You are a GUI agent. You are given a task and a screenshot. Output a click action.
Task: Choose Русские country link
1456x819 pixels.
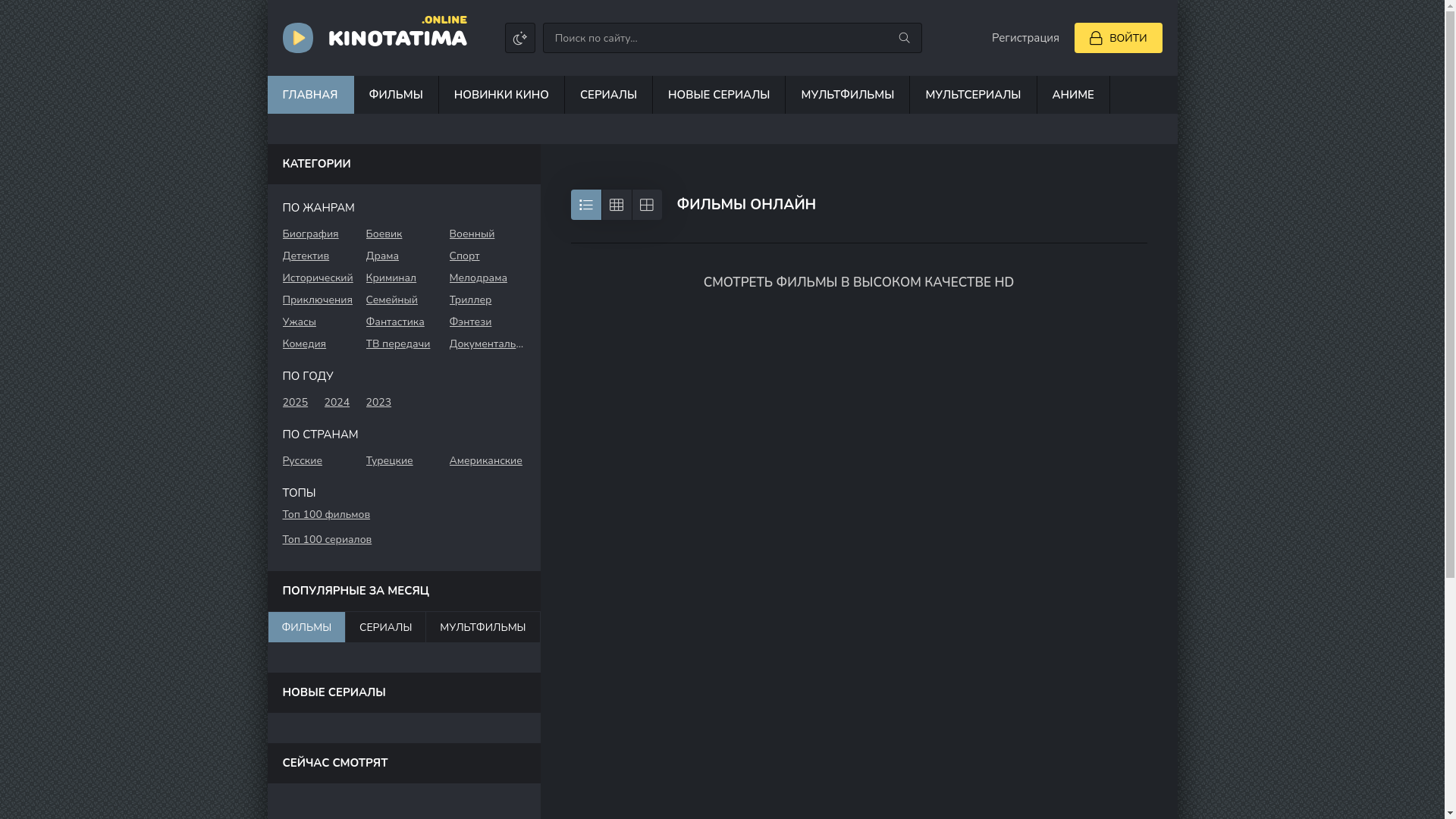click(302, 461)
